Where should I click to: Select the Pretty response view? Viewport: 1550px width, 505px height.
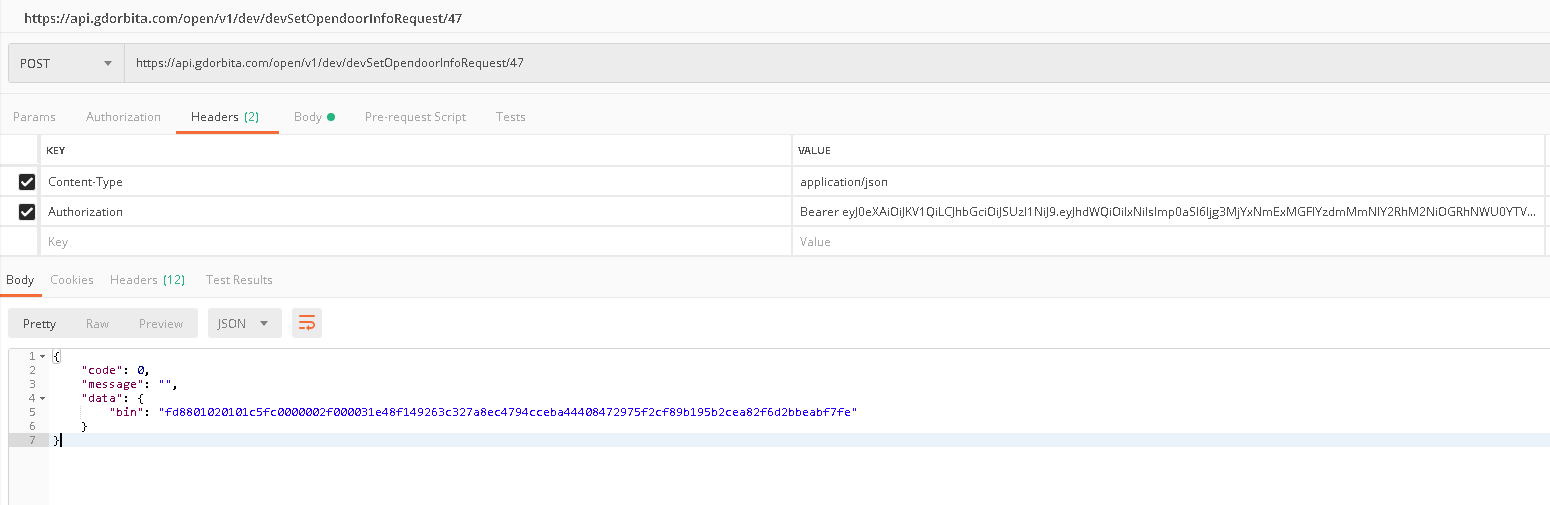coord(40,323)
